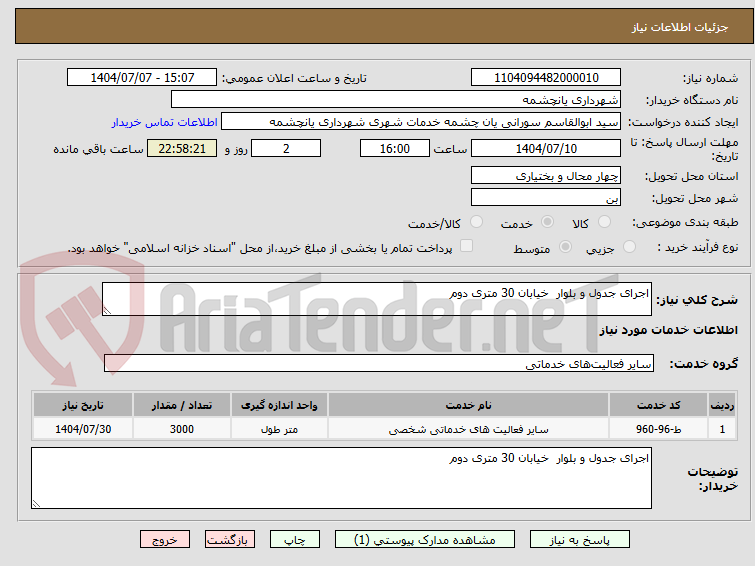Screen dimensions: 755x566
Task: Click the واحد اندازه گیری column header
Action: click(279, 405)
